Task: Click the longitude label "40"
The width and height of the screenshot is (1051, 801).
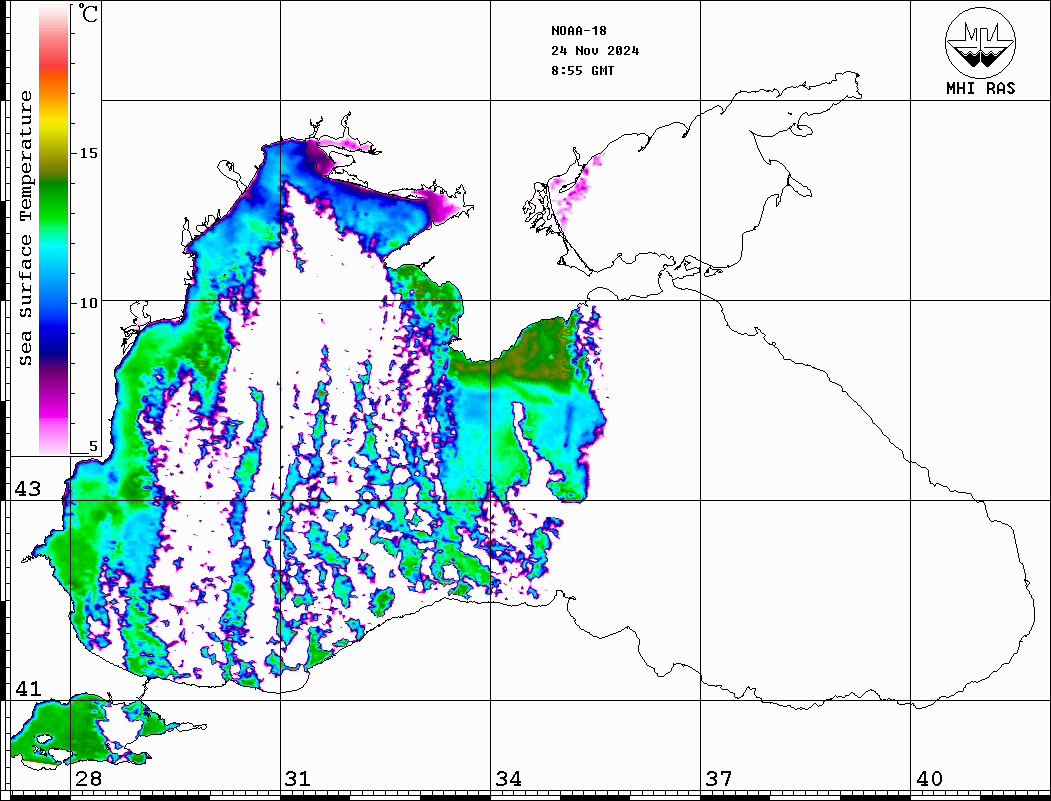Action: point(929,778)
